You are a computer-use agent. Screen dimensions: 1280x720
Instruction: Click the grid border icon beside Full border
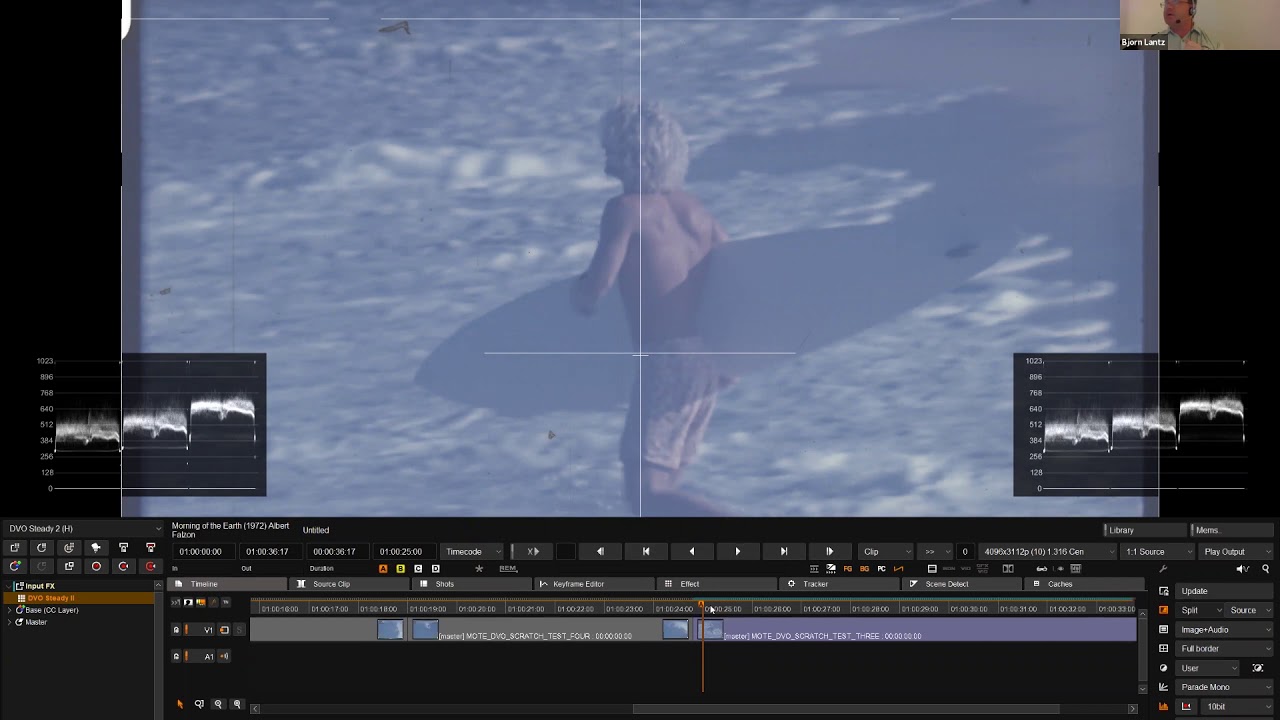[x=1163, y=648]
